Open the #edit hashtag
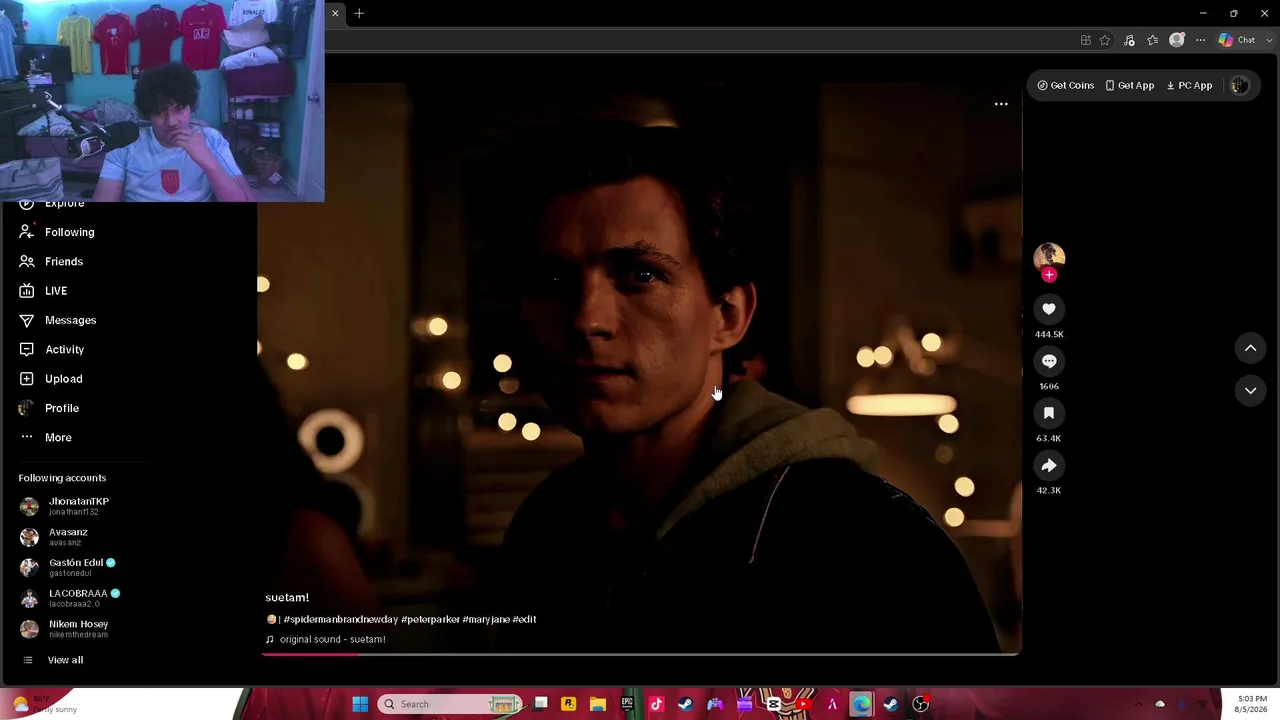The height and width of the screenshot is (720, 1280). coord(524,619)
